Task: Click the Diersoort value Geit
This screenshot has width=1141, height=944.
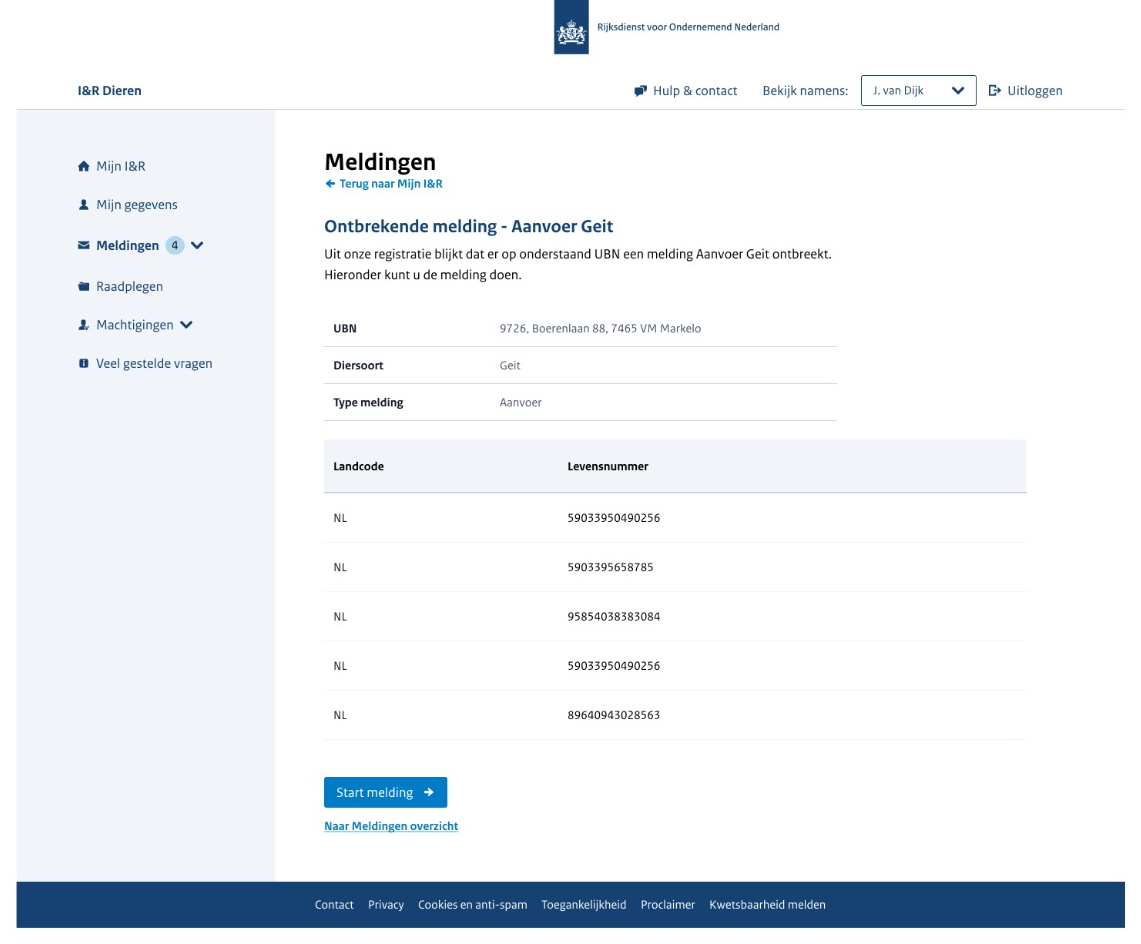Action: [x=509, y=365]
